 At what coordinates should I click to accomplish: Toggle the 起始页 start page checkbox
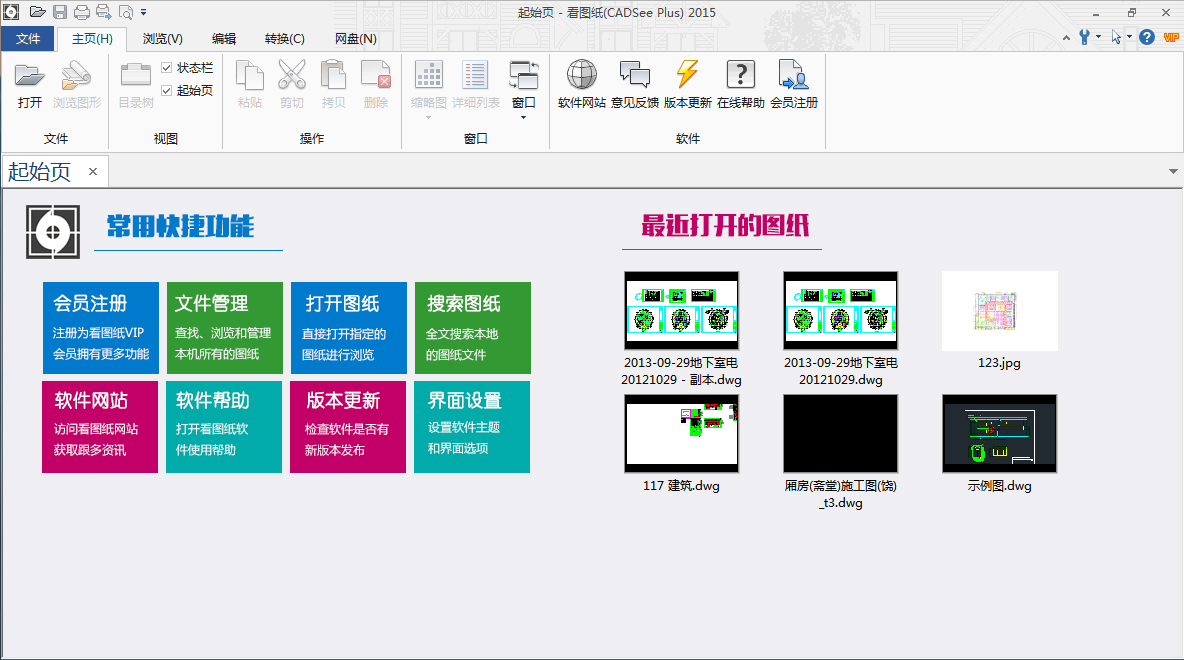tap(167, 90)
